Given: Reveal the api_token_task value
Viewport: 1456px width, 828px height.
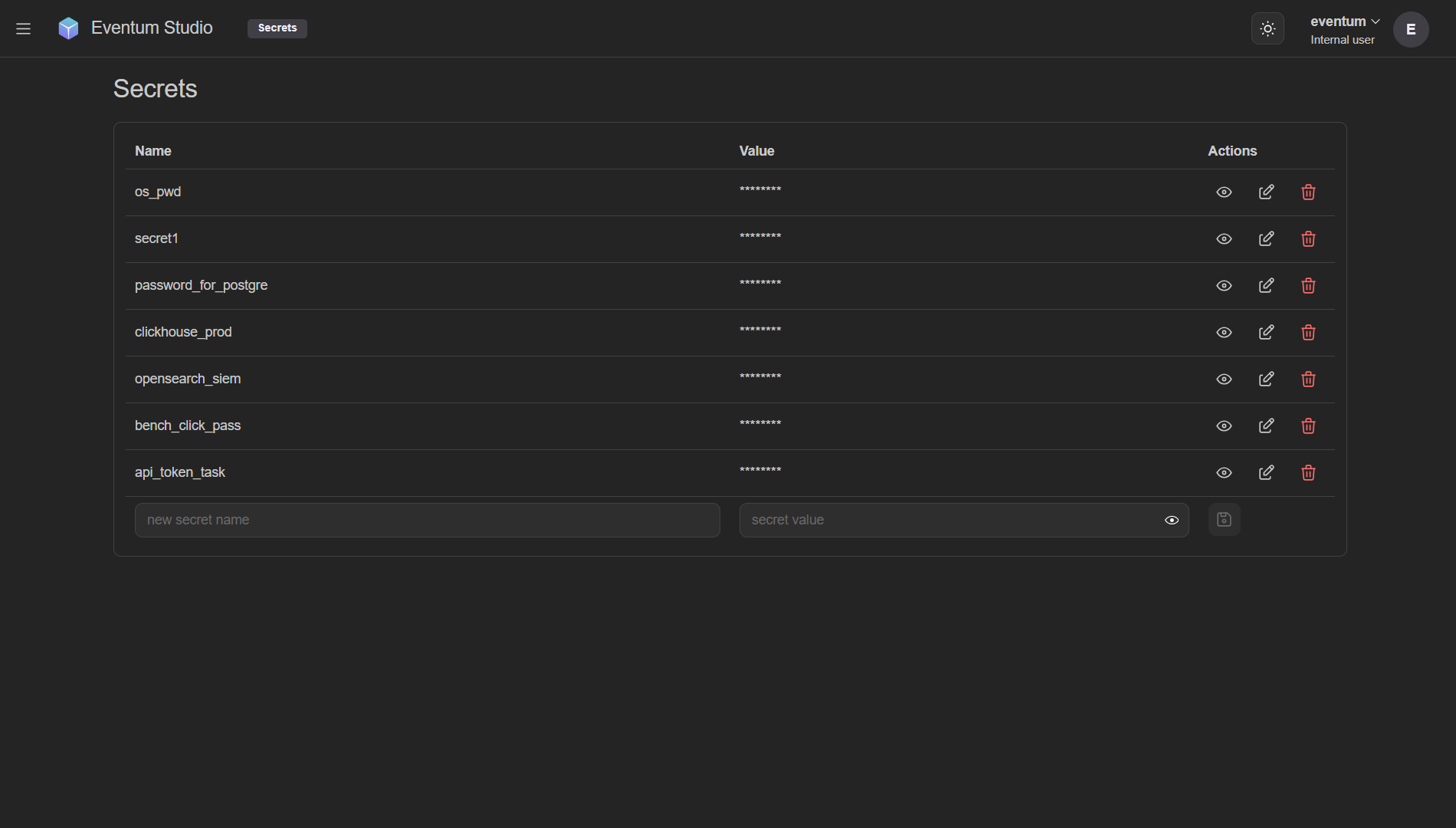Looking at the screenshot, I should point(1224,473).
